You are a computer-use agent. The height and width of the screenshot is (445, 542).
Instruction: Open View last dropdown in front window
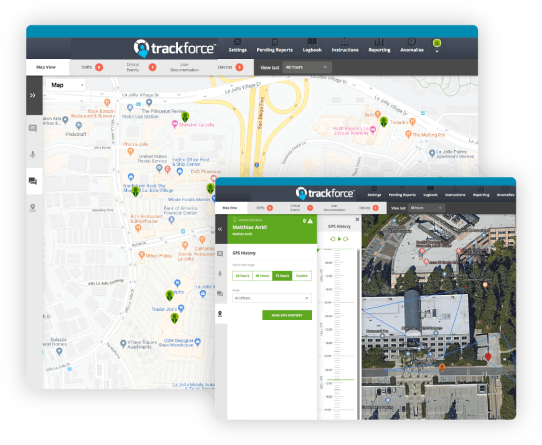pyautogui.click(x=427, y=208)
